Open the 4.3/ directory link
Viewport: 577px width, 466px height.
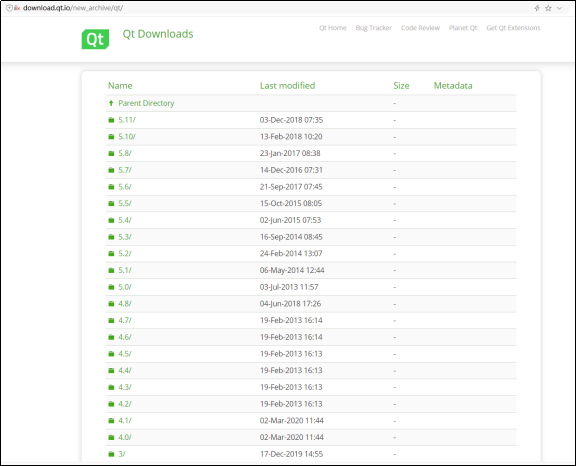point(125,387)
